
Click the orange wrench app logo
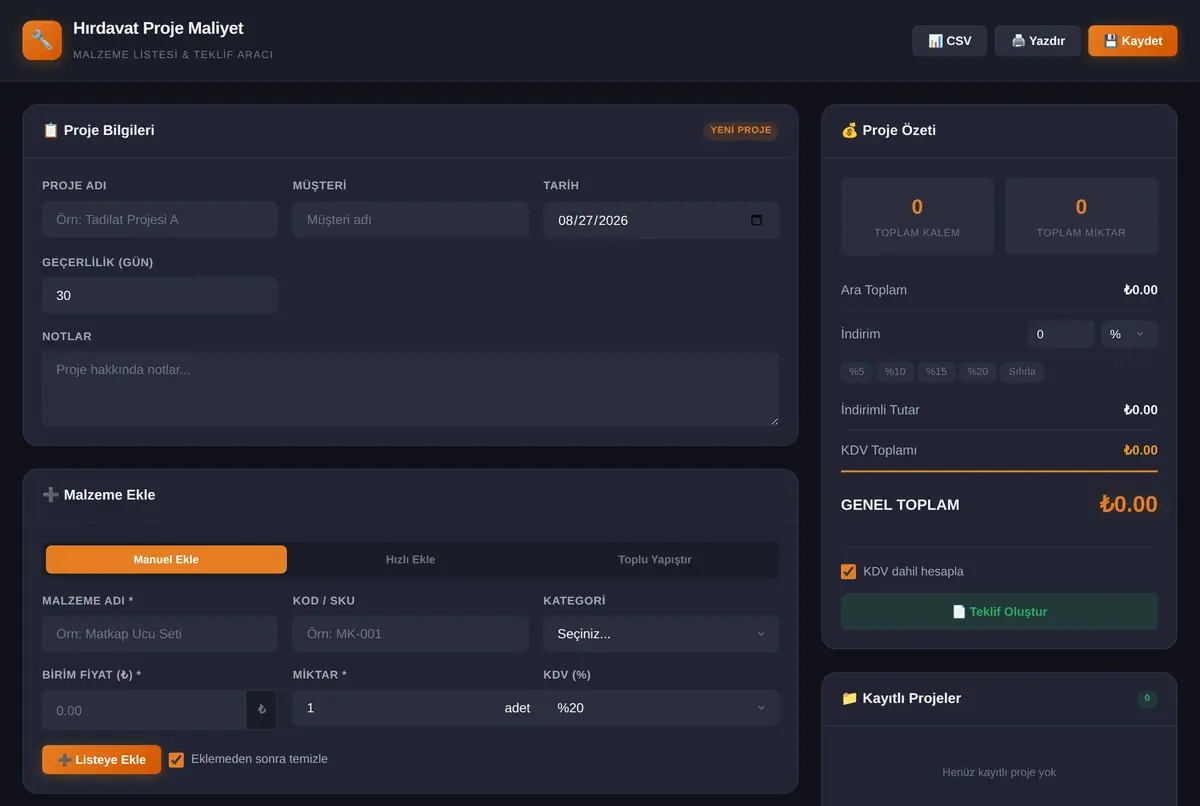point(42,40)
